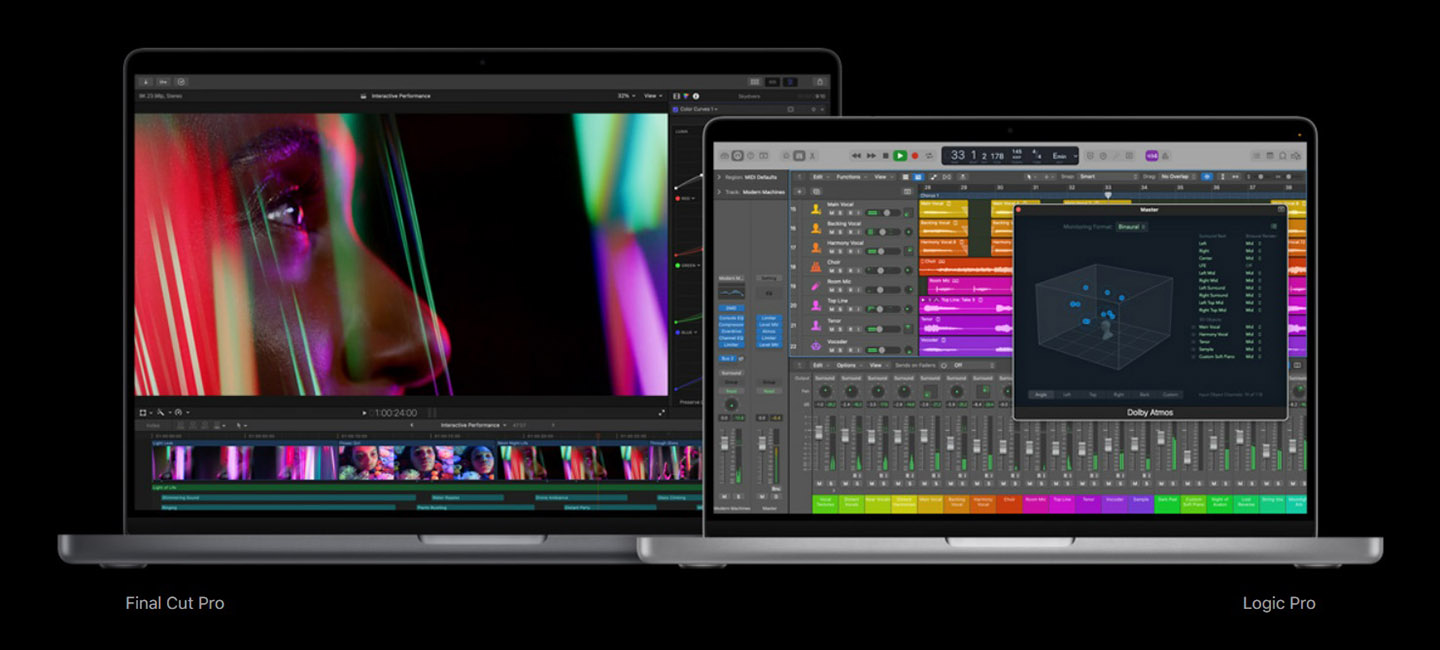The image size is (1440, 650).
Task: Mute the Main Vocal track in header
Action: coord(831,213)
